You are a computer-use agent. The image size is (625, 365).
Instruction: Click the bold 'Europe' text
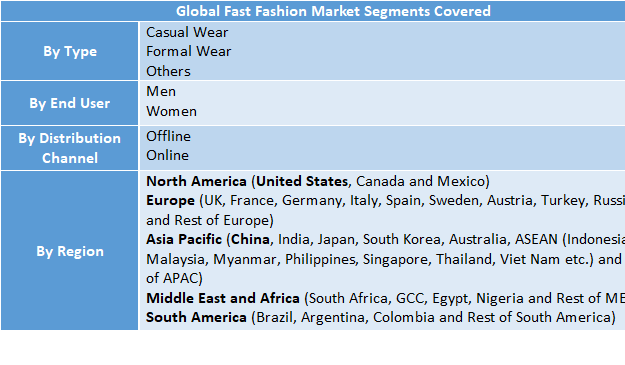pos(170,200)
